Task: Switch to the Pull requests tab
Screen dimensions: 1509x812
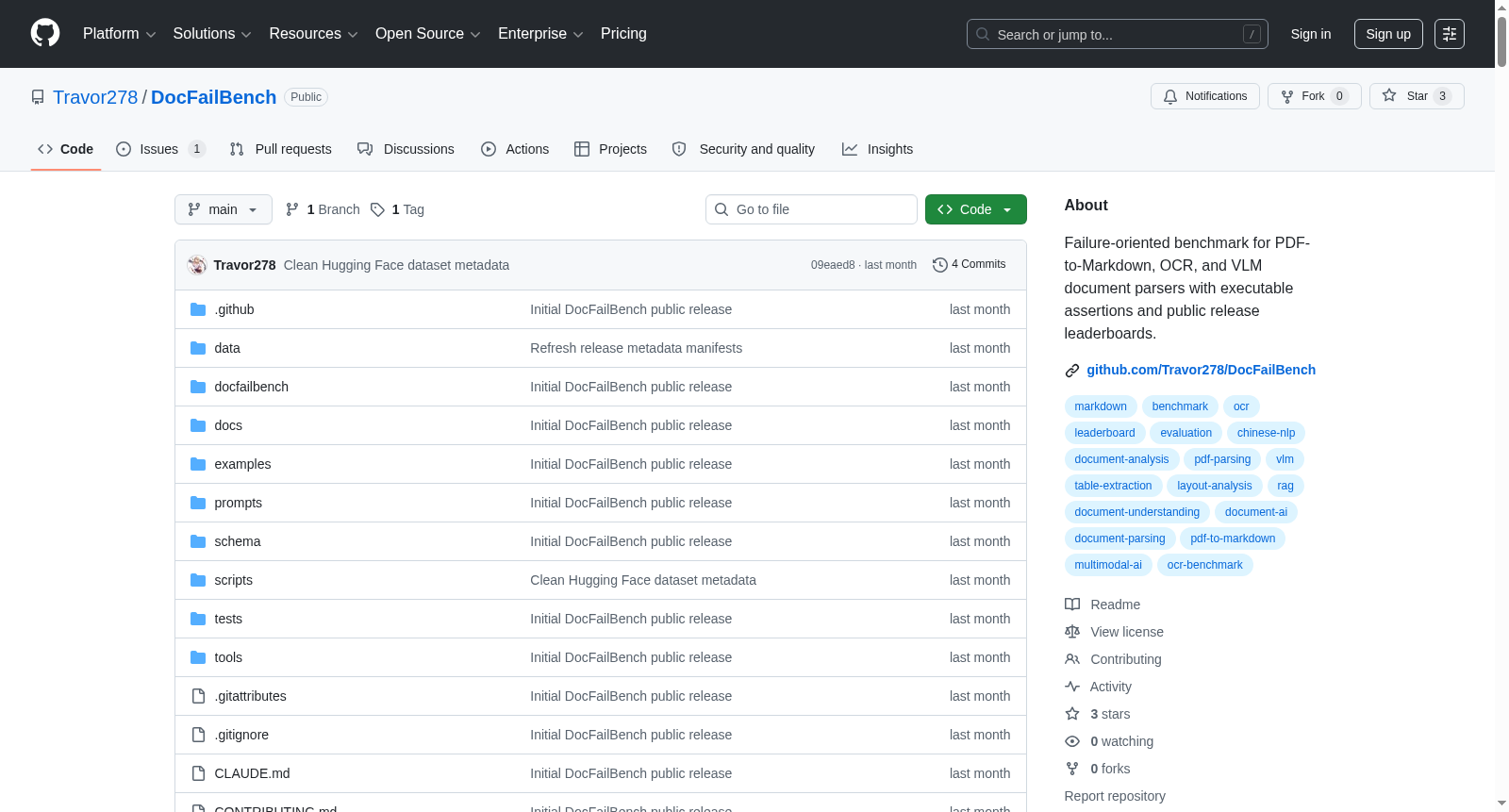Action: (x=281, y=149)
